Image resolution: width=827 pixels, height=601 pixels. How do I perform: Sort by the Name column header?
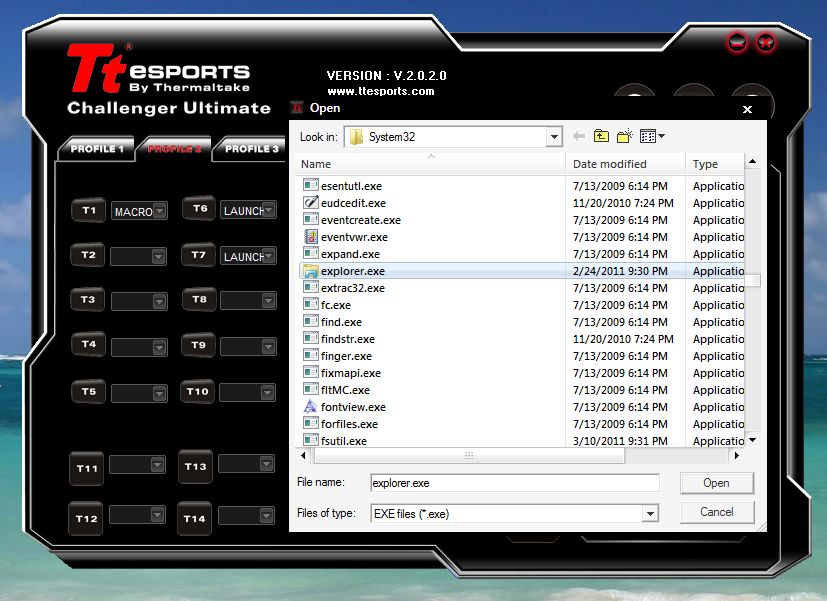coord(430,164)
